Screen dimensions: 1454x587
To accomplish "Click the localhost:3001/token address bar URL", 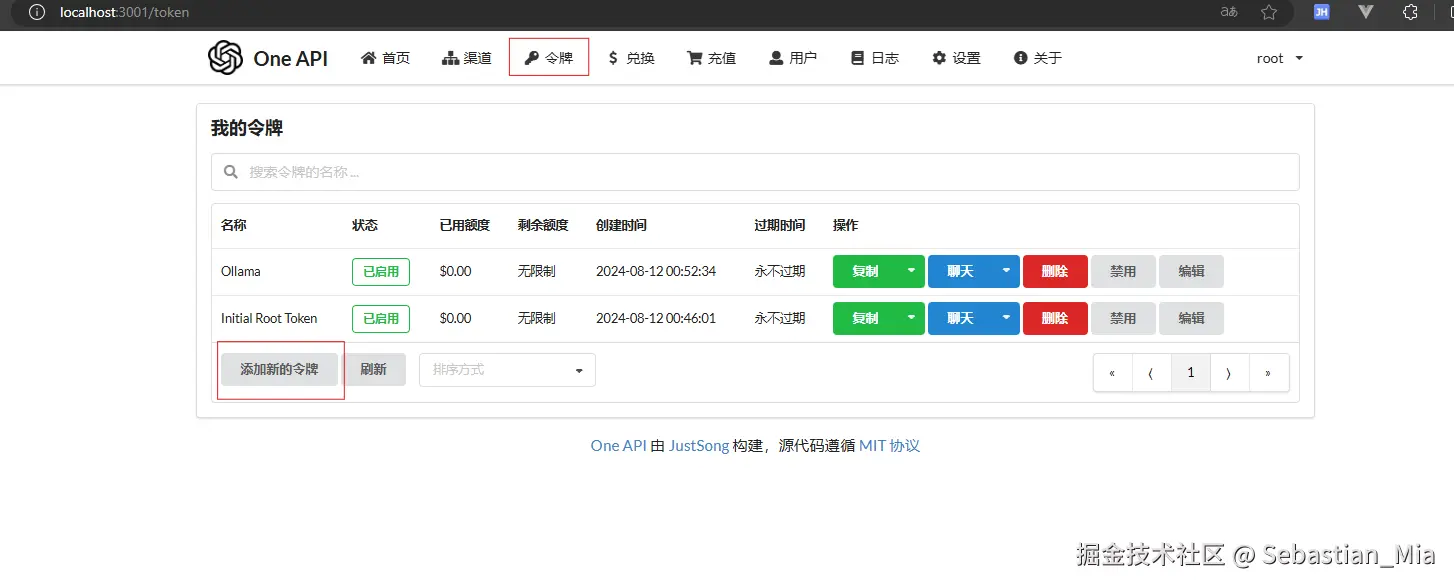I will [x=124, y=13].
